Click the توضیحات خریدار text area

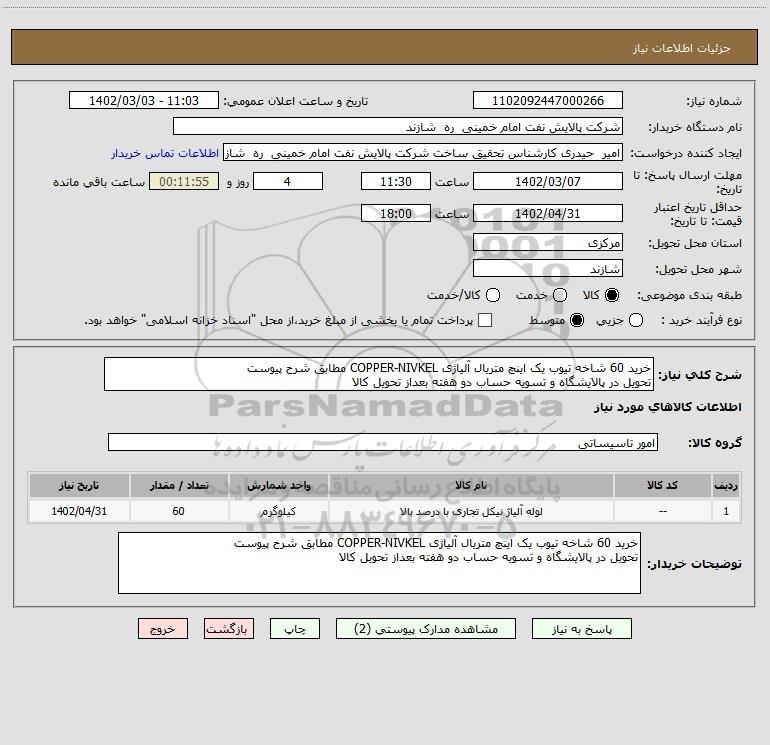pyautogui.click(x=379, y=563)
